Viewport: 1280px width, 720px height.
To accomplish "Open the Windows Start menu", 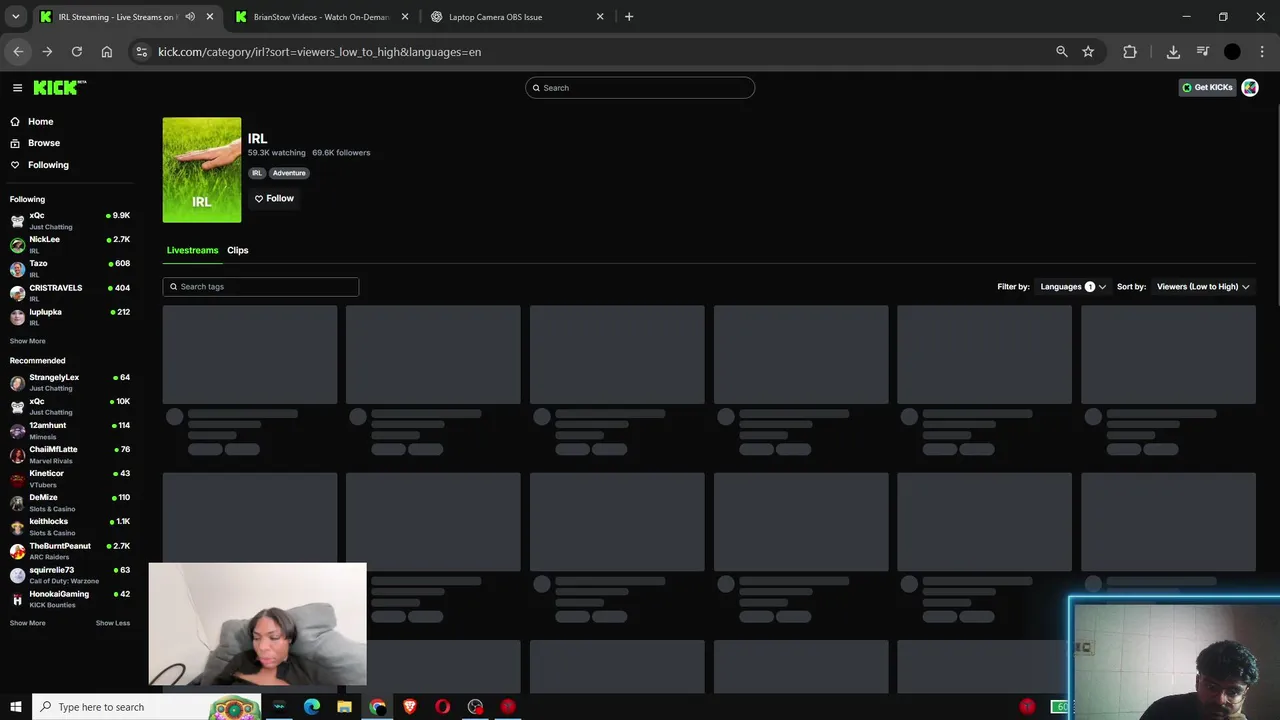I will 15,707.
